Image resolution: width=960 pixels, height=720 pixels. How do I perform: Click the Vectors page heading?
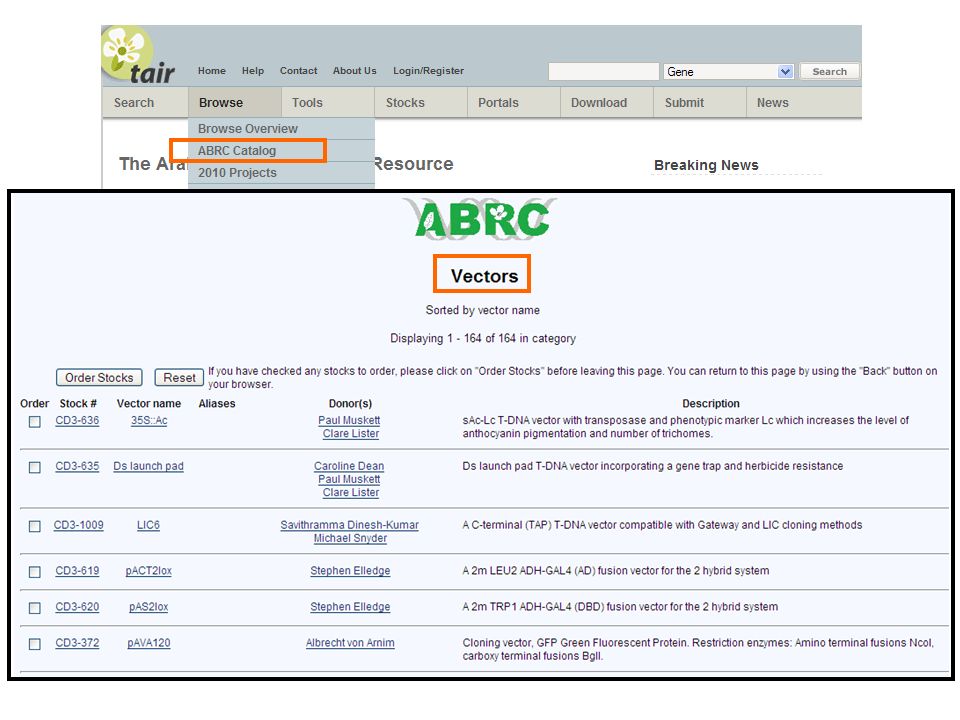(x=484, y=276)
